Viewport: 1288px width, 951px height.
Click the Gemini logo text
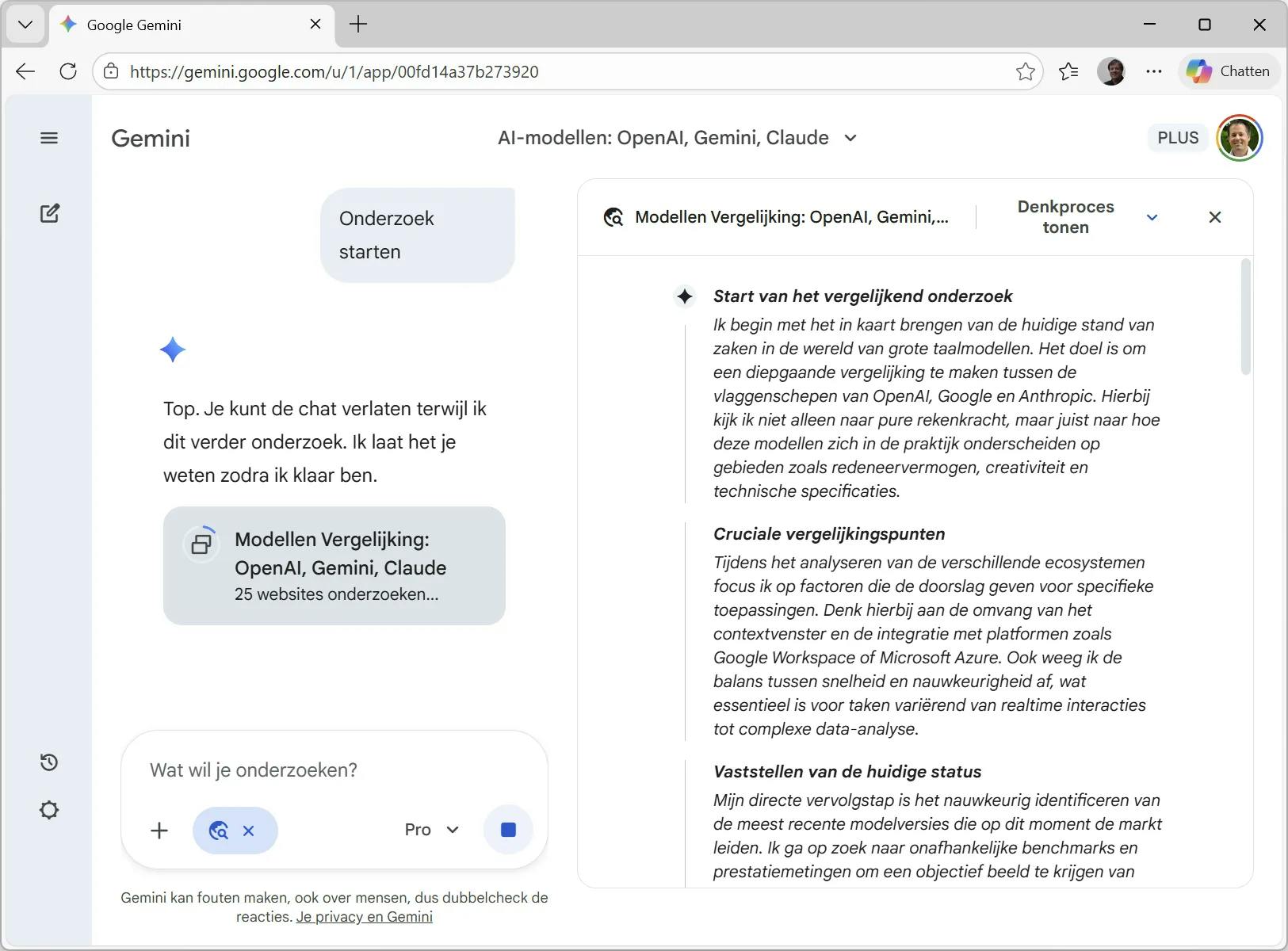pyautogui.click(x=151, y=139)
